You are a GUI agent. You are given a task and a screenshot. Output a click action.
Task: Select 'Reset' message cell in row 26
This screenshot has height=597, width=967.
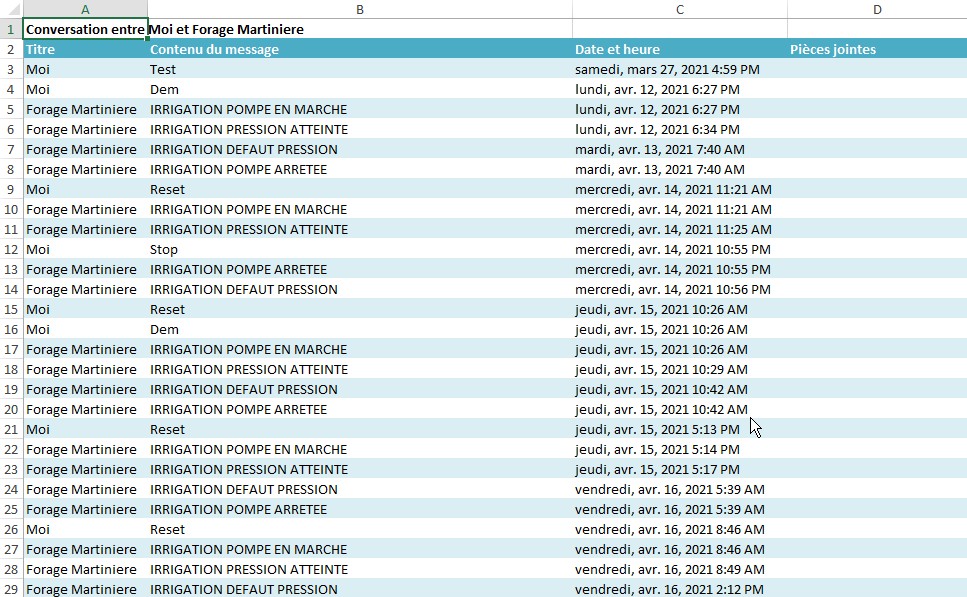coord(360,529)
